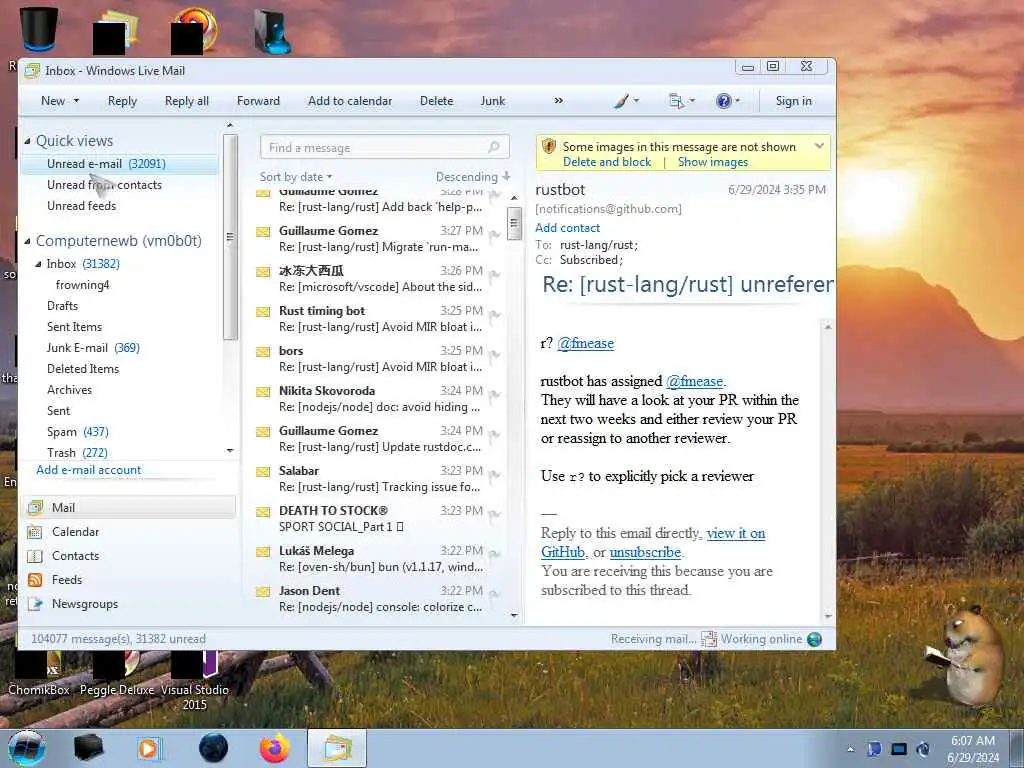
Task: Open Windows Media Player taskbar icon
Action: [150, 748]
